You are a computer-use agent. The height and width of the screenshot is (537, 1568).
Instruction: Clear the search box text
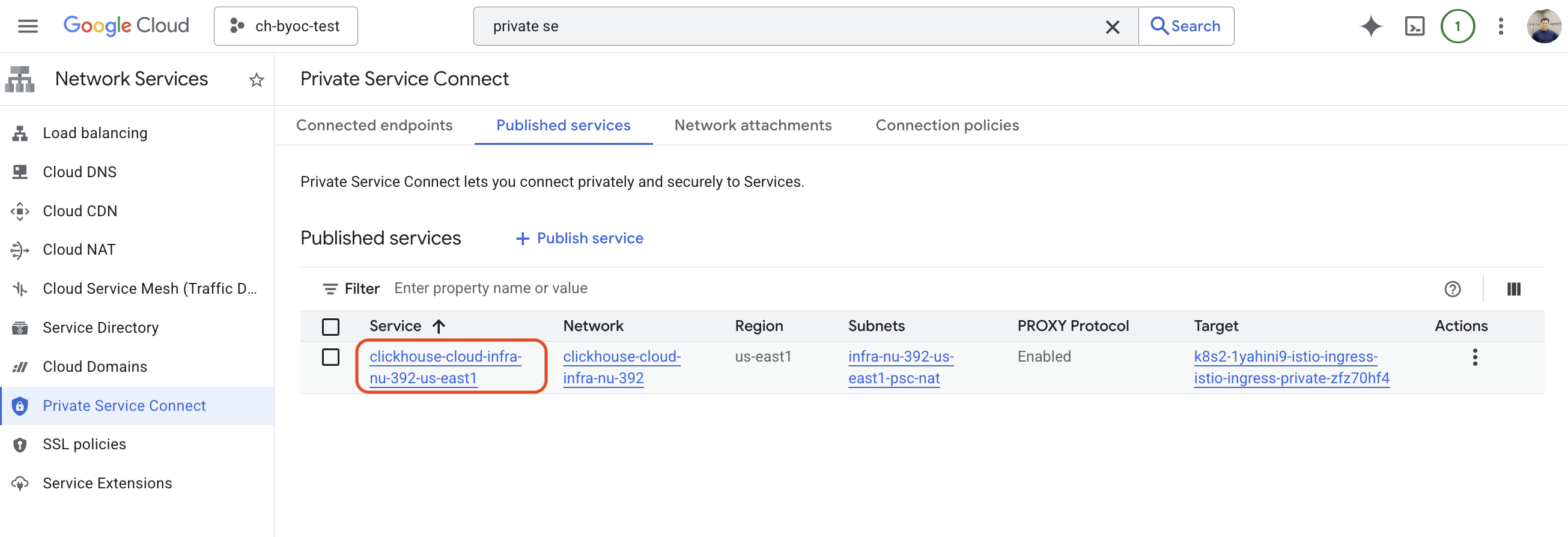1112,27
